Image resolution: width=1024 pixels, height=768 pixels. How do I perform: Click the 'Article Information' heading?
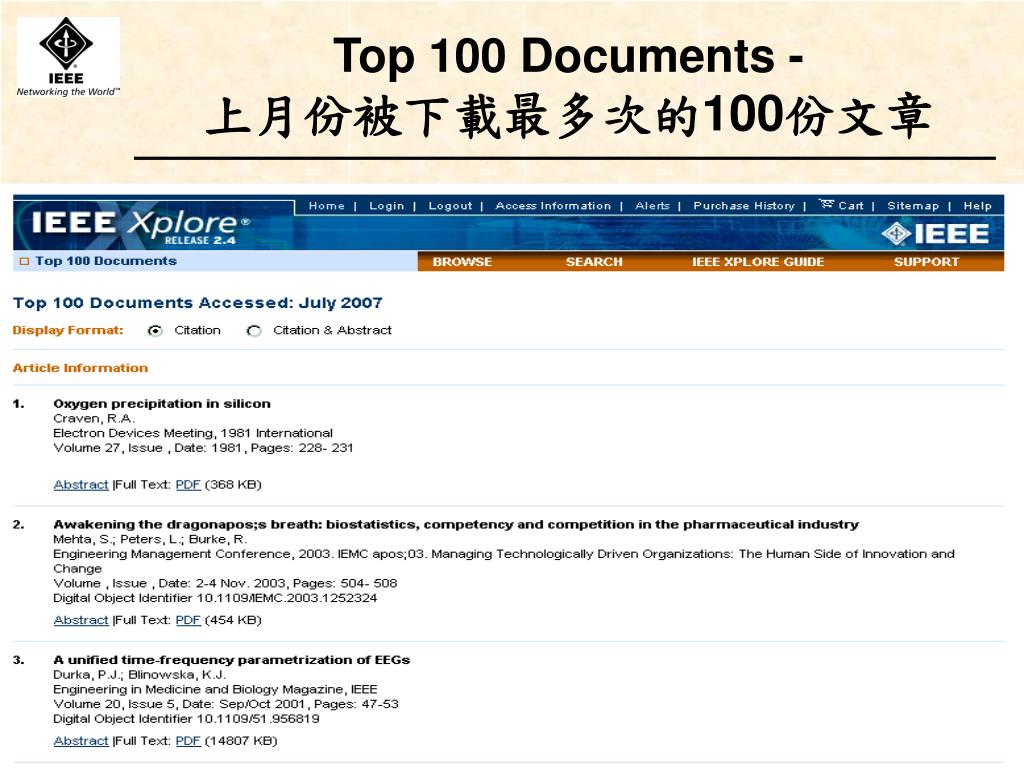pos(80,368)
